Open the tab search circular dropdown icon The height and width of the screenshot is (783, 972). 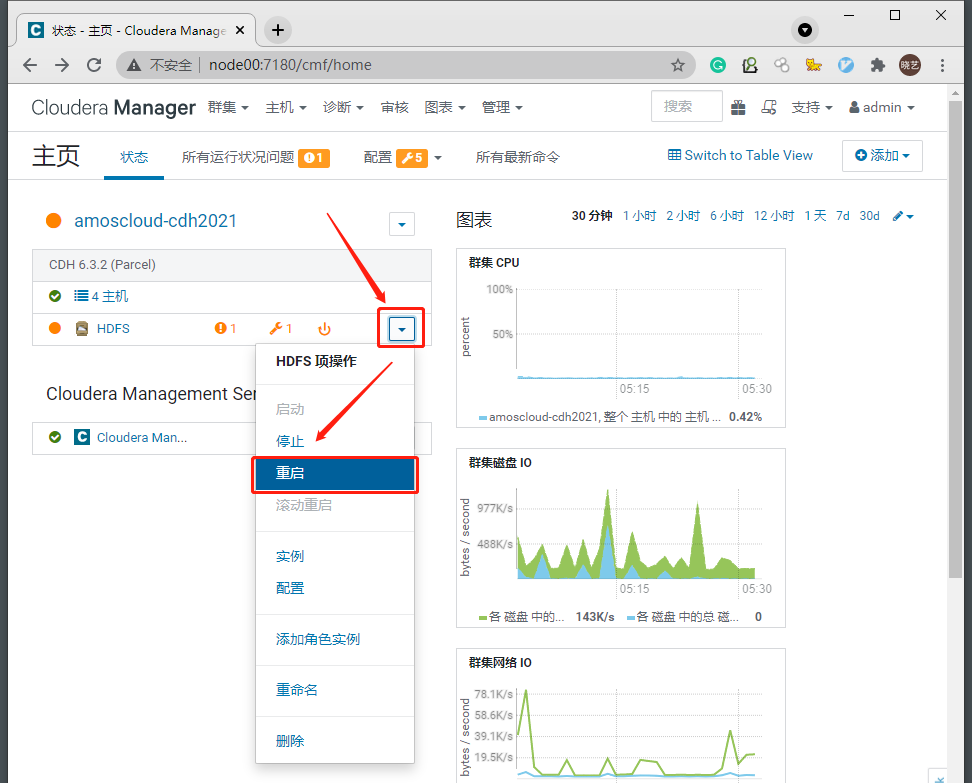(805, 30)
